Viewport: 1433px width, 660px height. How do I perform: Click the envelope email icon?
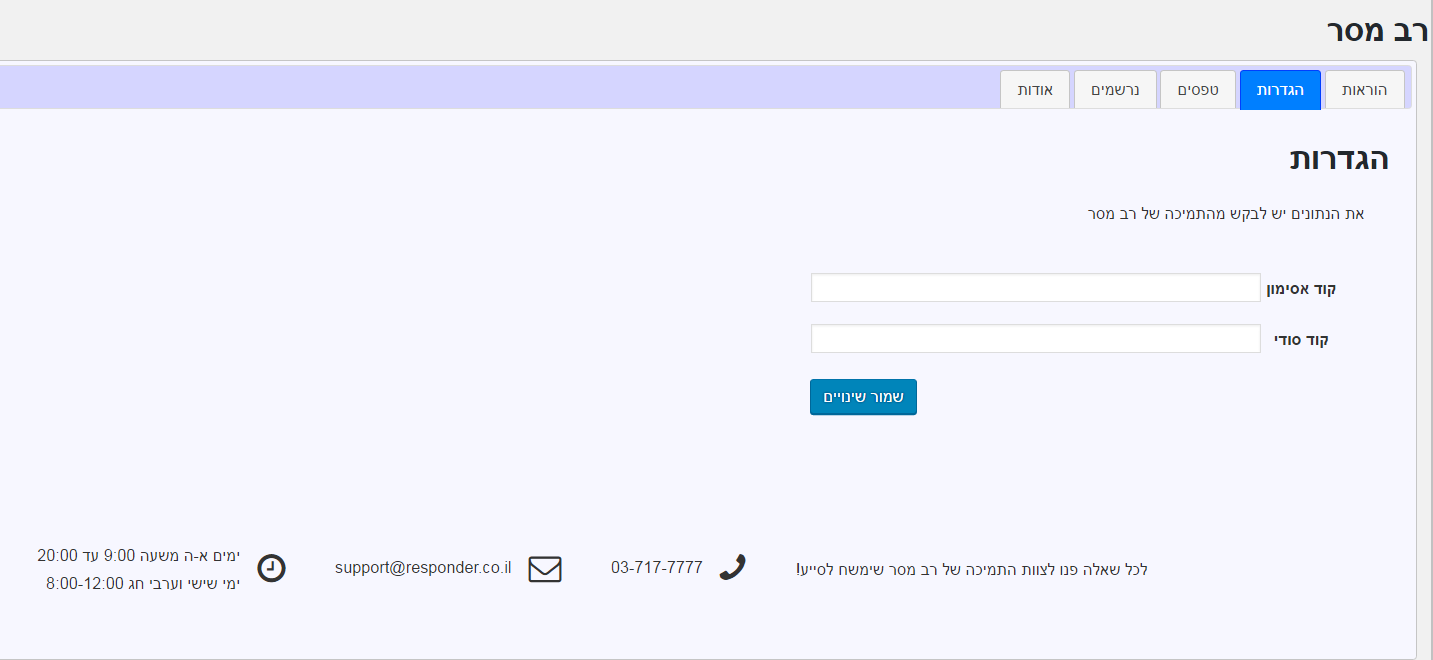point(545,569)
